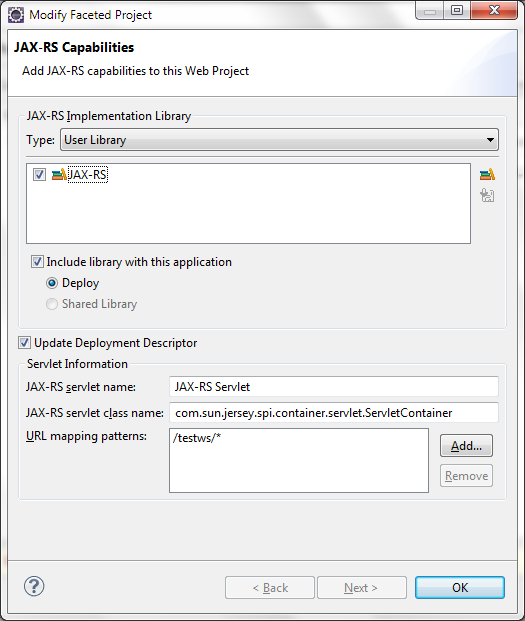Image resolution: width=525 pixels, height=621 pixels.
Task: Close the Modify Faceted Project dialog
Action: coord(494,11)
